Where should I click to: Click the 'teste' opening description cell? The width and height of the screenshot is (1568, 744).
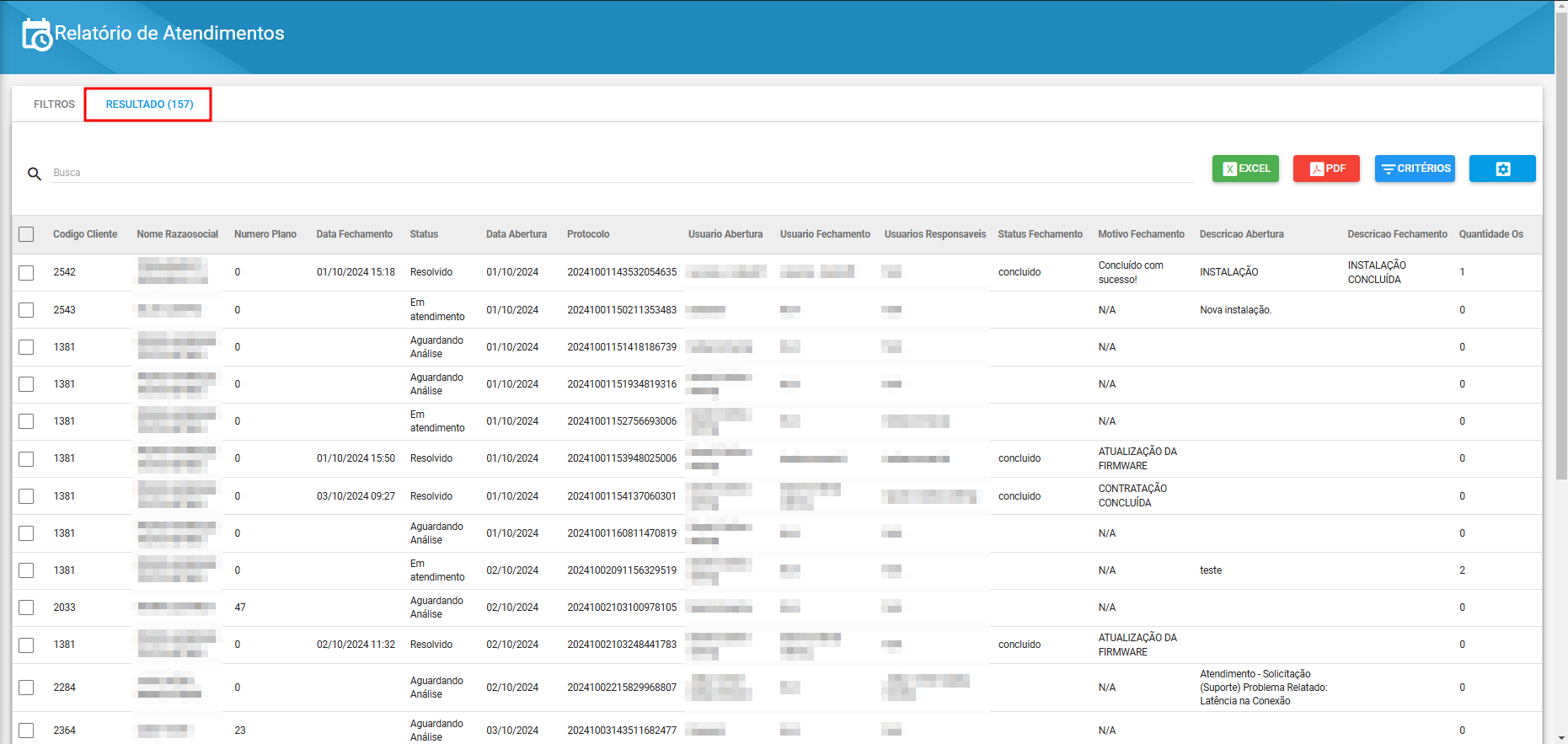(1211, 570)
